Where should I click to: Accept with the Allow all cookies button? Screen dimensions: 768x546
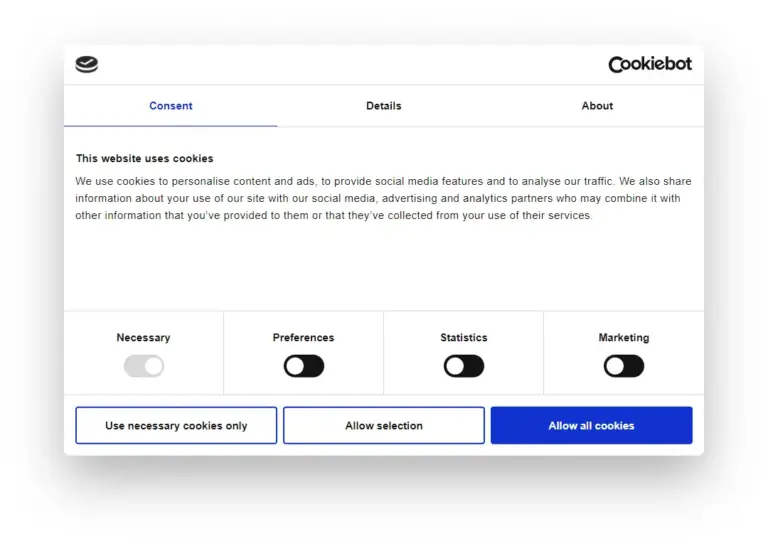click(x=591, y=425)
